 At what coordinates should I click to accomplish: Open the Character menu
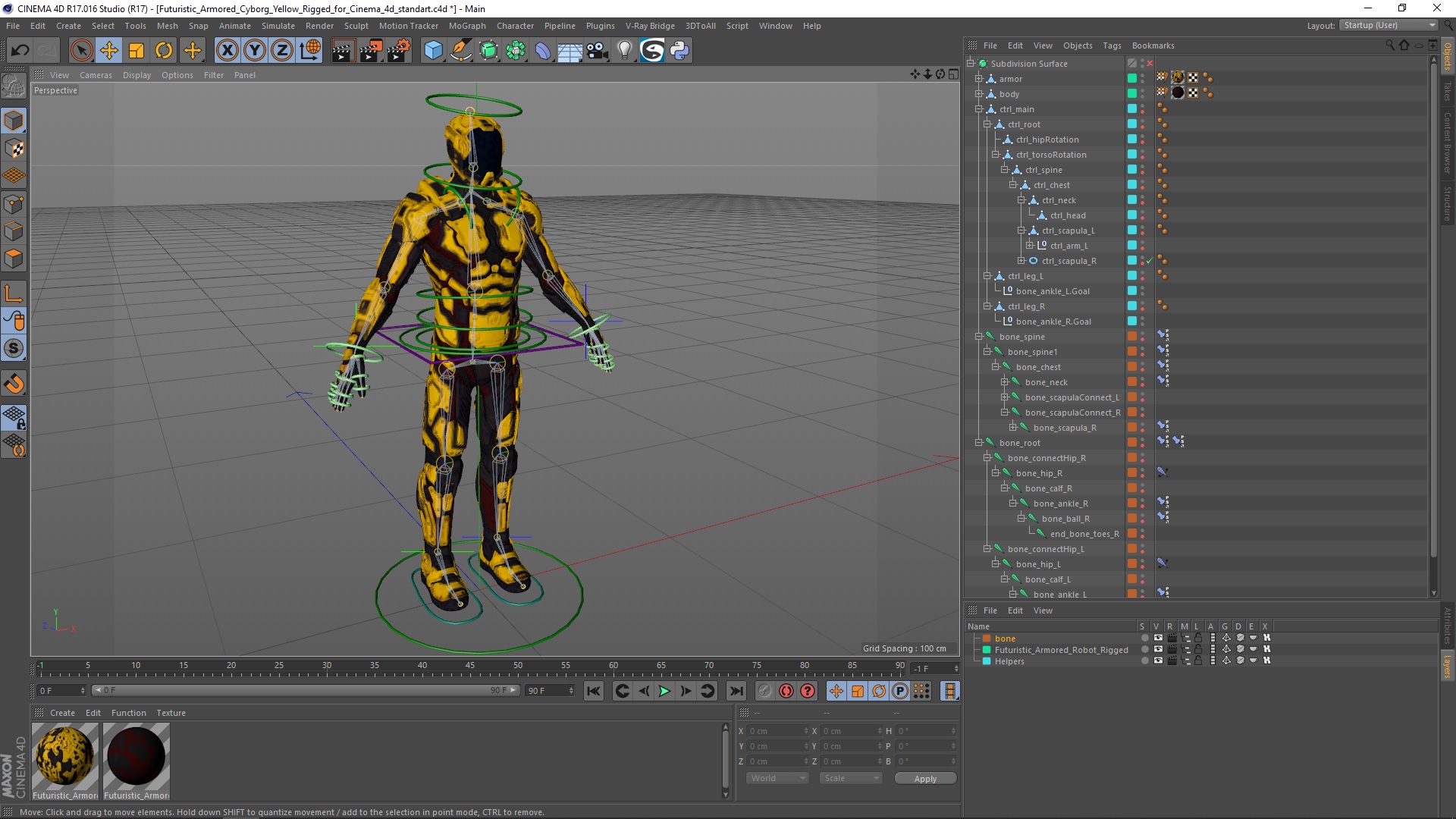pos(515,26)
